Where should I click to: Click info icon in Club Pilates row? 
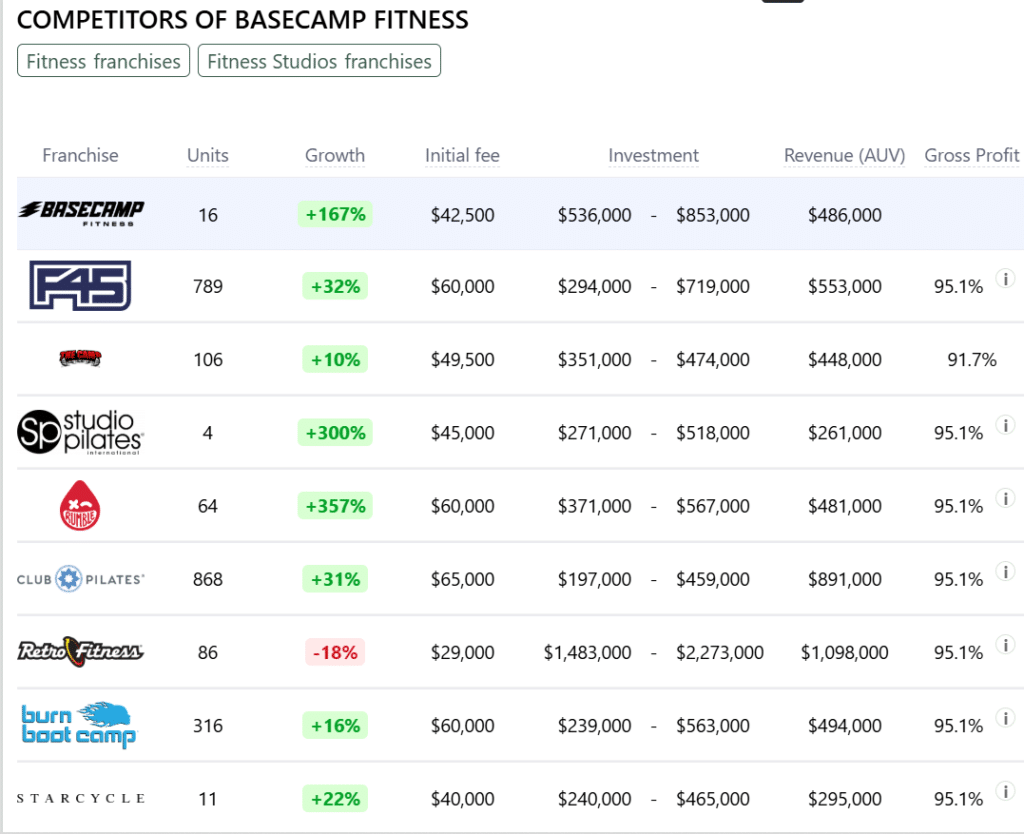(x=1006, y=571)
